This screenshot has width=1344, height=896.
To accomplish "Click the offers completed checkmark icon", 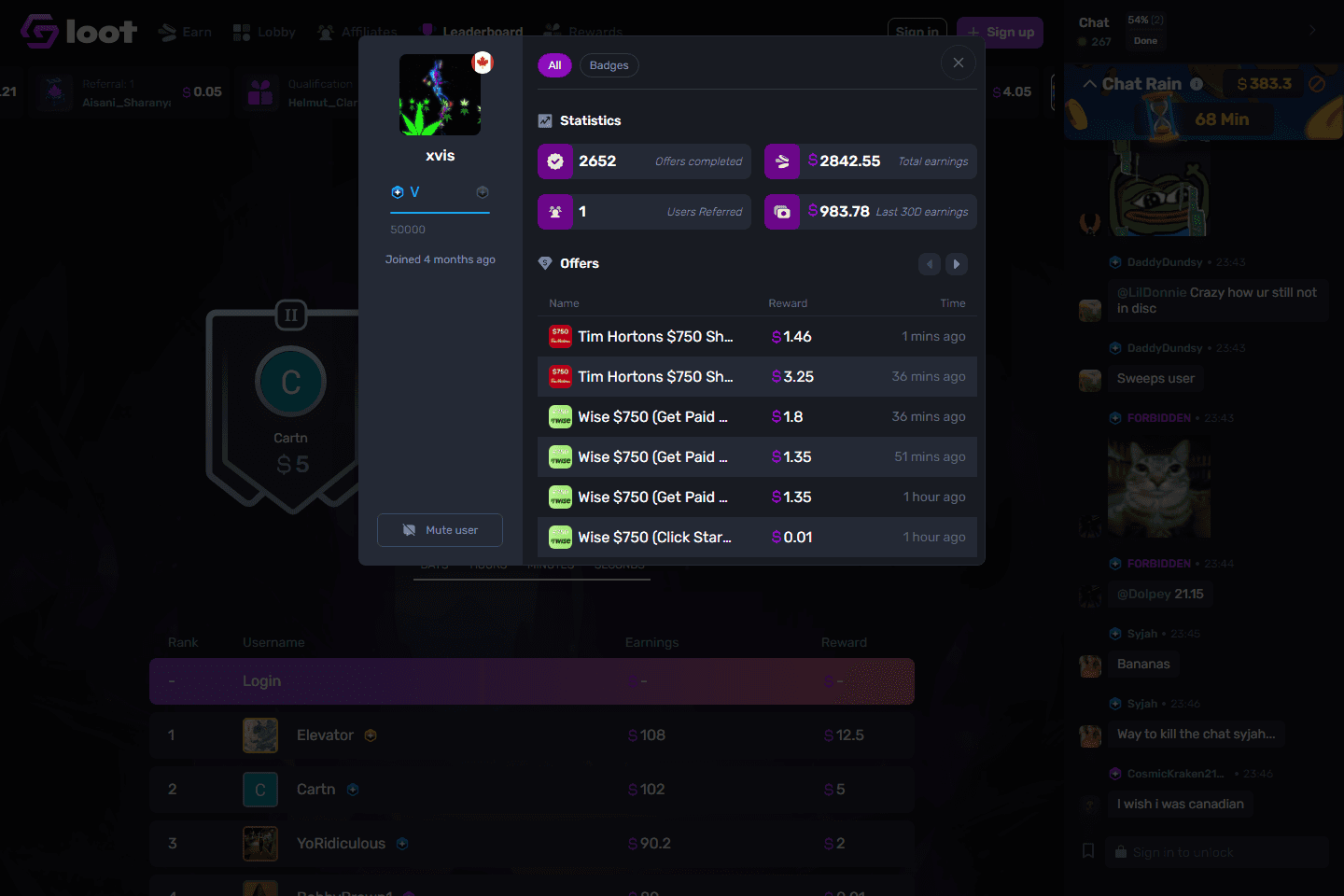I will tap(555, 161).
